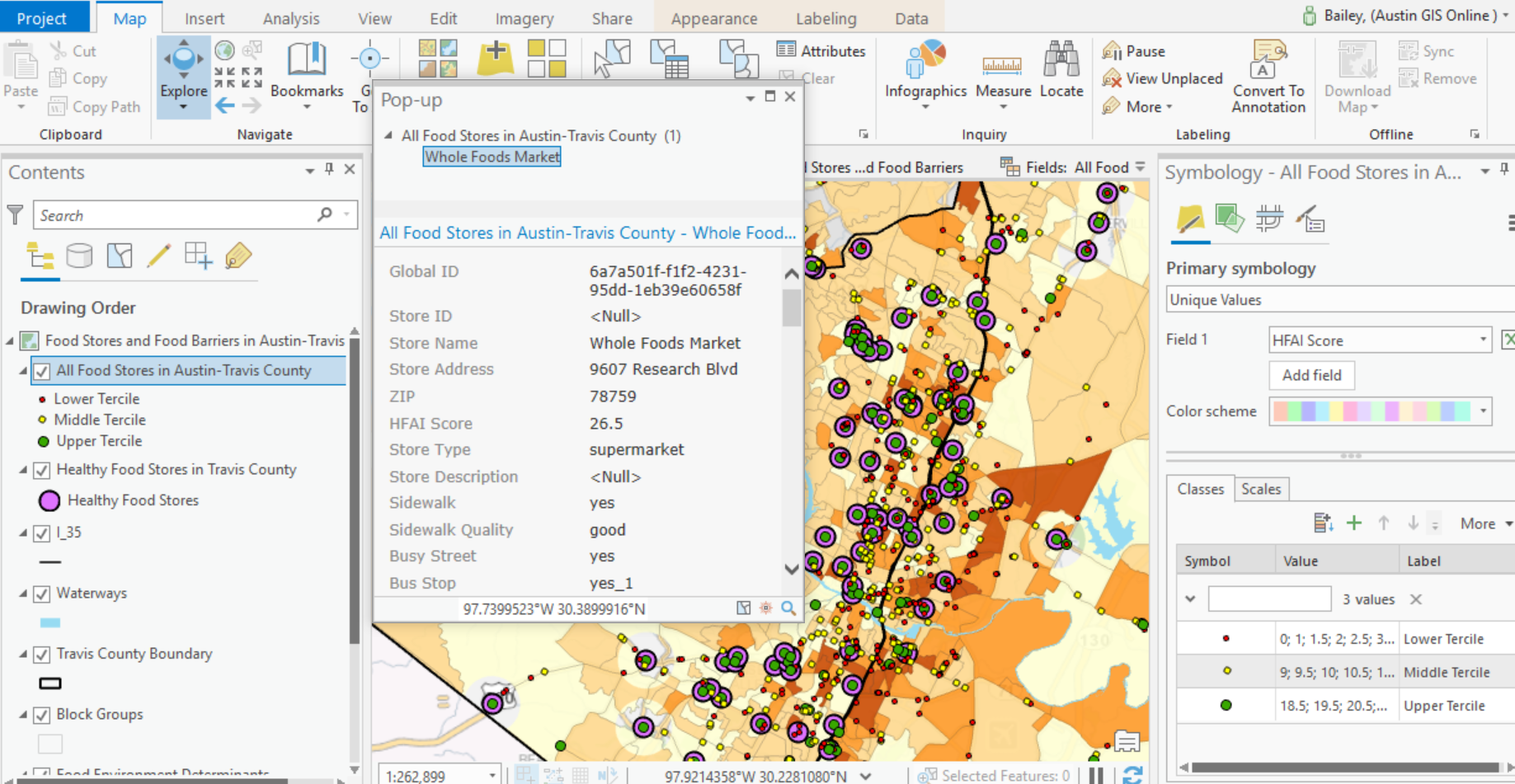This screenshot has height=784, width=1515.
Task: Open Vary symbology by attribute tab
Action: [x=1230, y=220]
